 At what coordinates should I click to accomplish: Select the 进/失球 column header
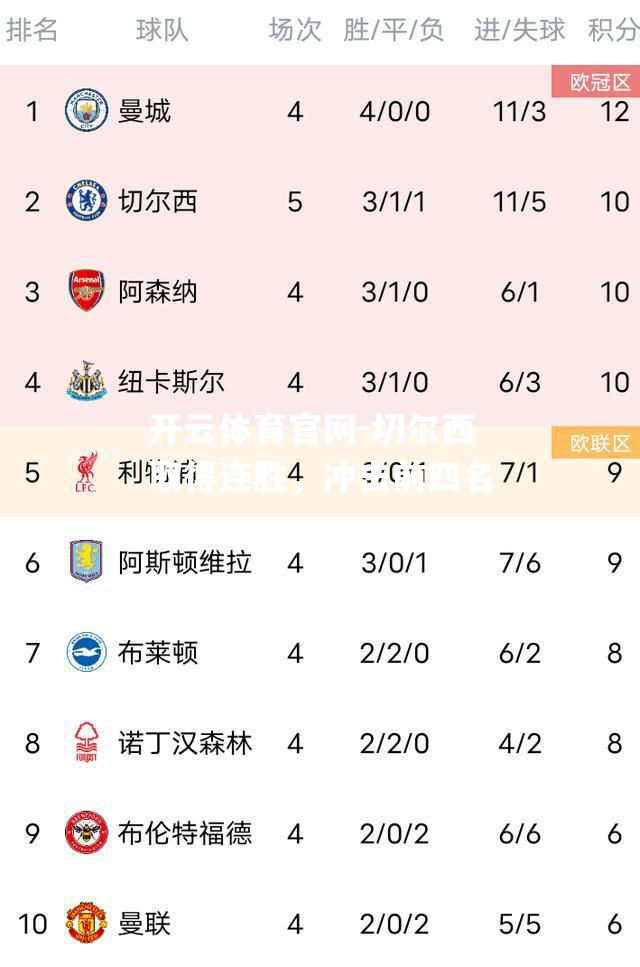(x=520, y=30)
